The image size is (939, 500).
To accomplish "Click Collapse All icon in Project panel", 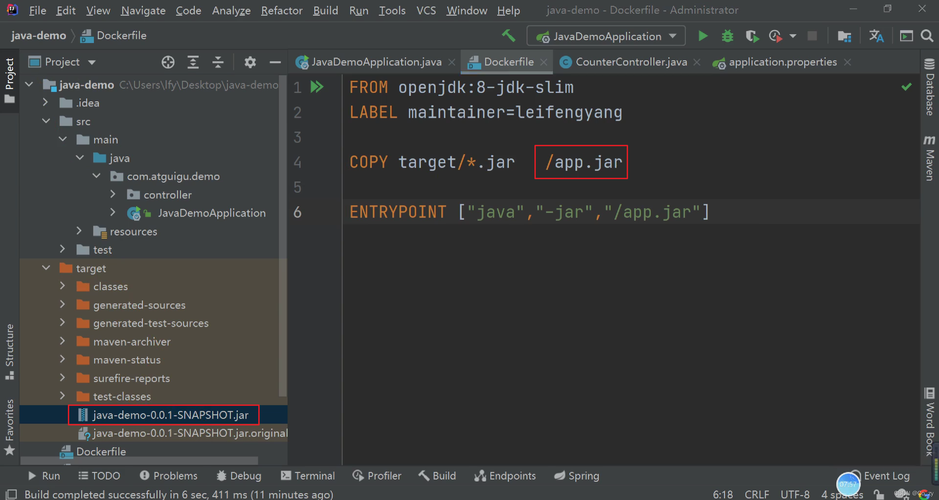I will [218, 62].
